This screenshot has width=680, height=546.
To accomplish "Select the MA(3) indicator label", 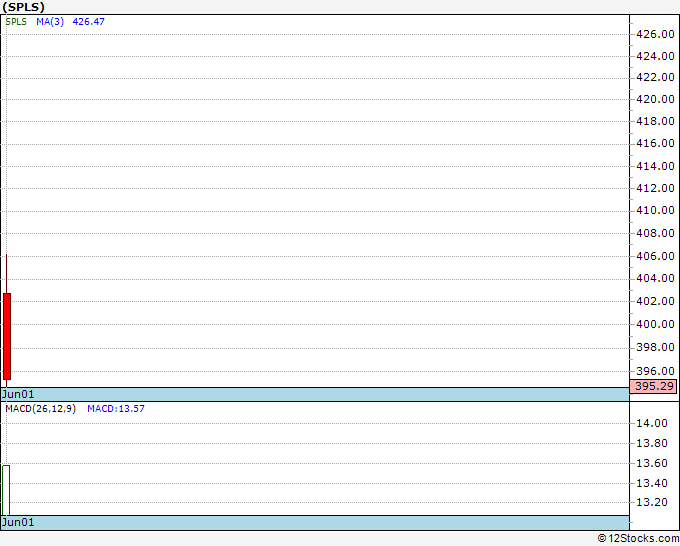I will 50,22.
